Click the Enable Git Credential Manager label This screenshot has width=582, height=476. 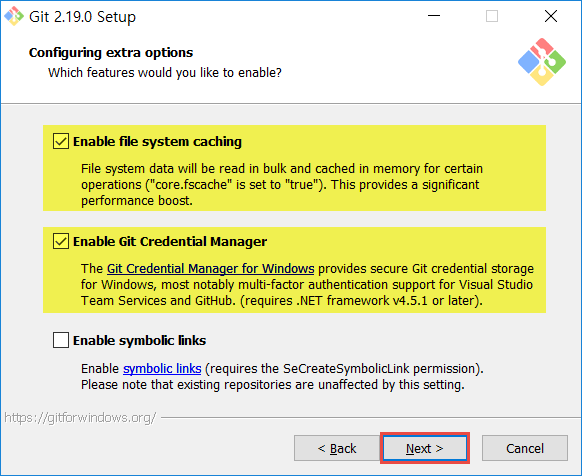tap(170, 241)
